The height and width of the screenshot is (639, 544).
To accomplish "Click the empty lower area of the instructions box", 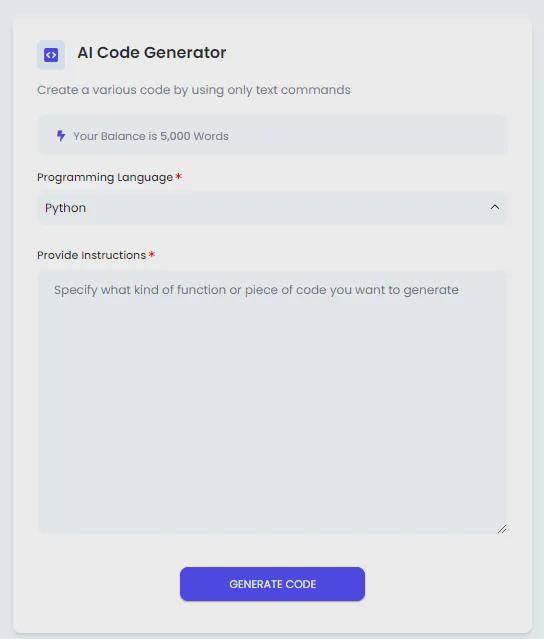I will click(272, 428).
